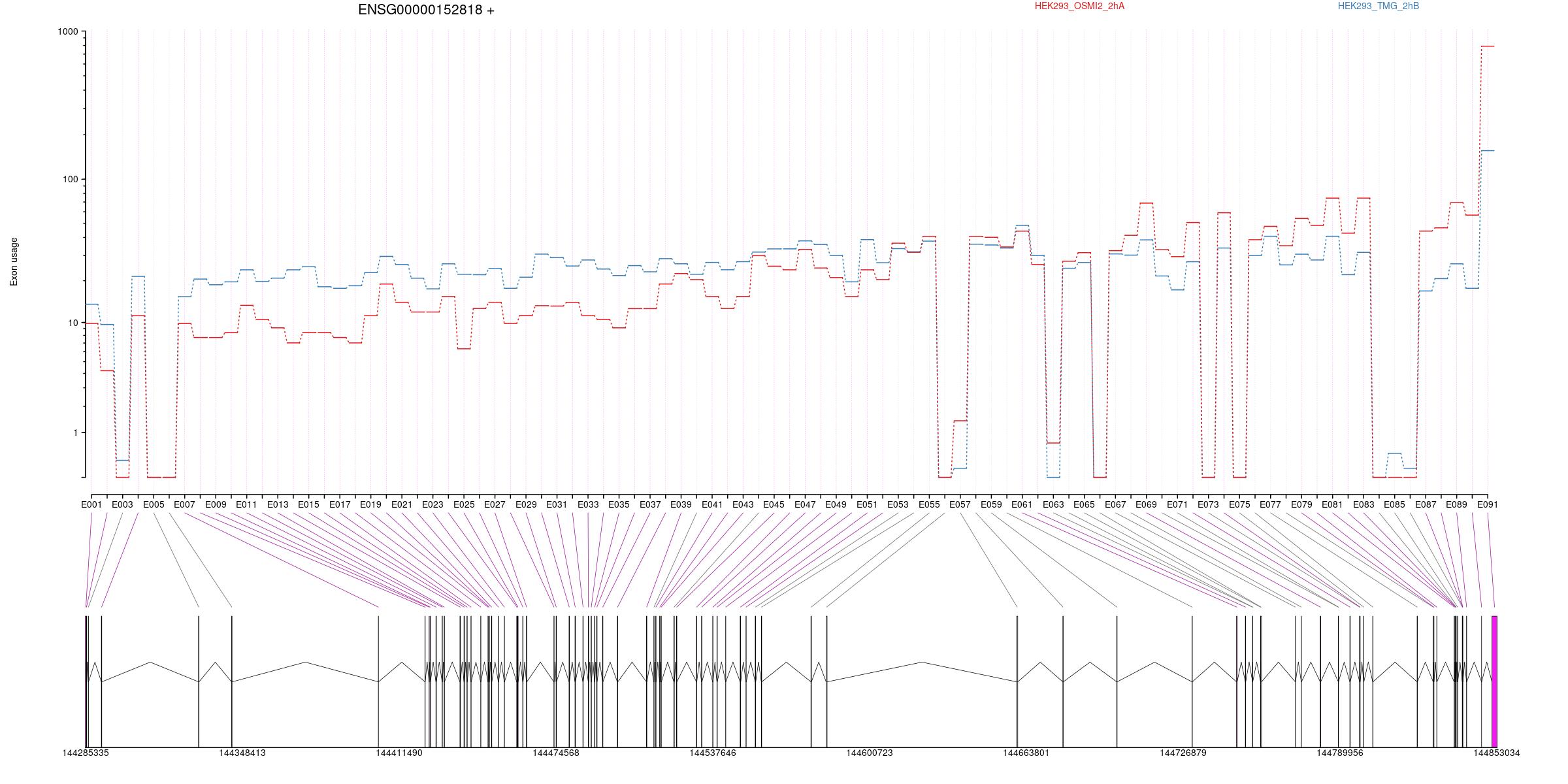
Task: Click exon label E061
Action: [1022, 504]
